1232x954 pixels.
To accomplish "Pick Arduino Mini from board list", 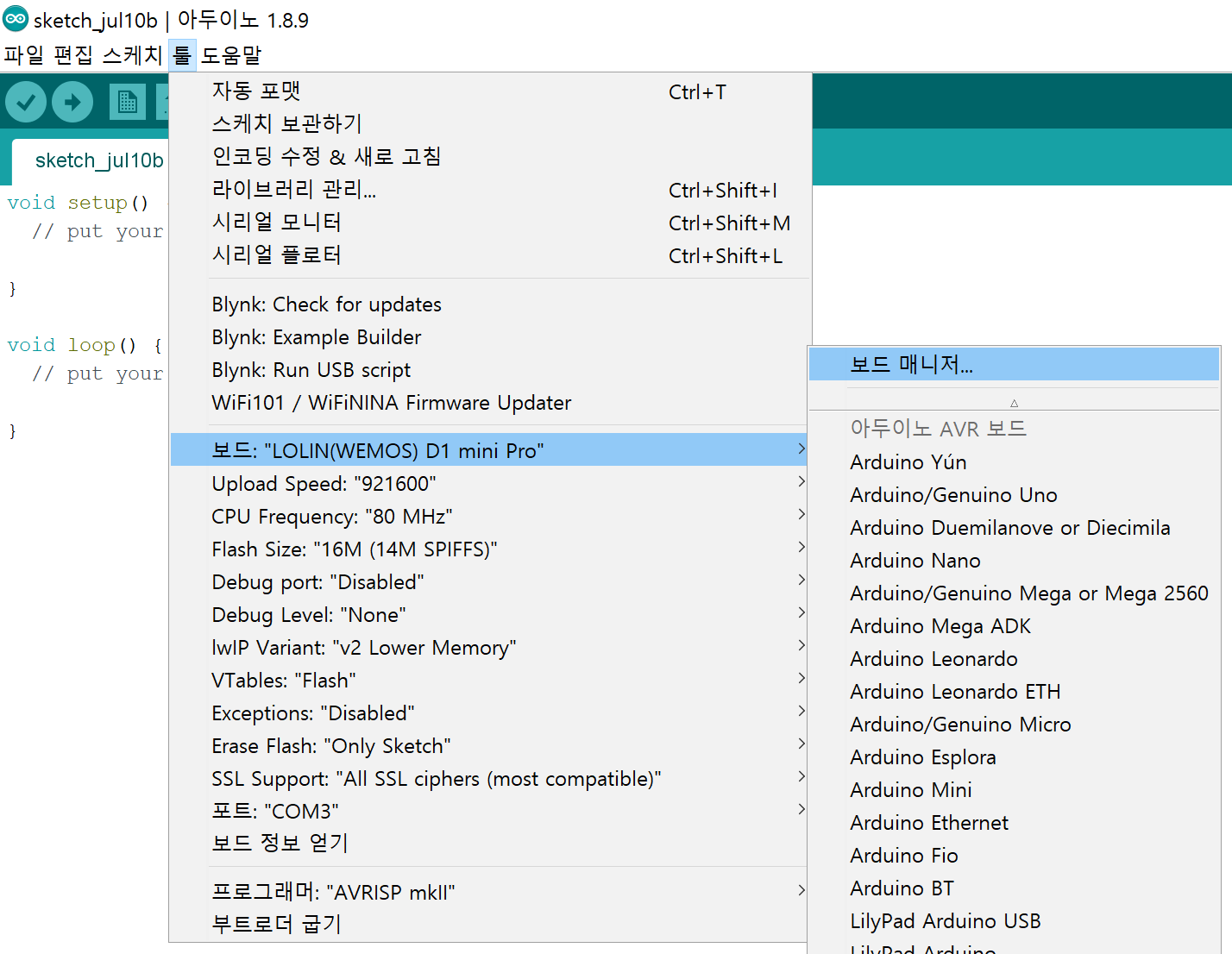I will [x=1014, y=790].
